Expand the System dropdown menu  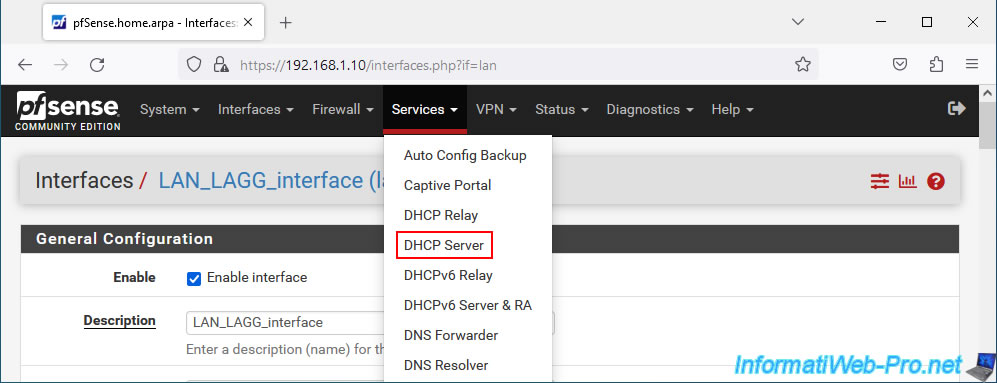[170, 109]
